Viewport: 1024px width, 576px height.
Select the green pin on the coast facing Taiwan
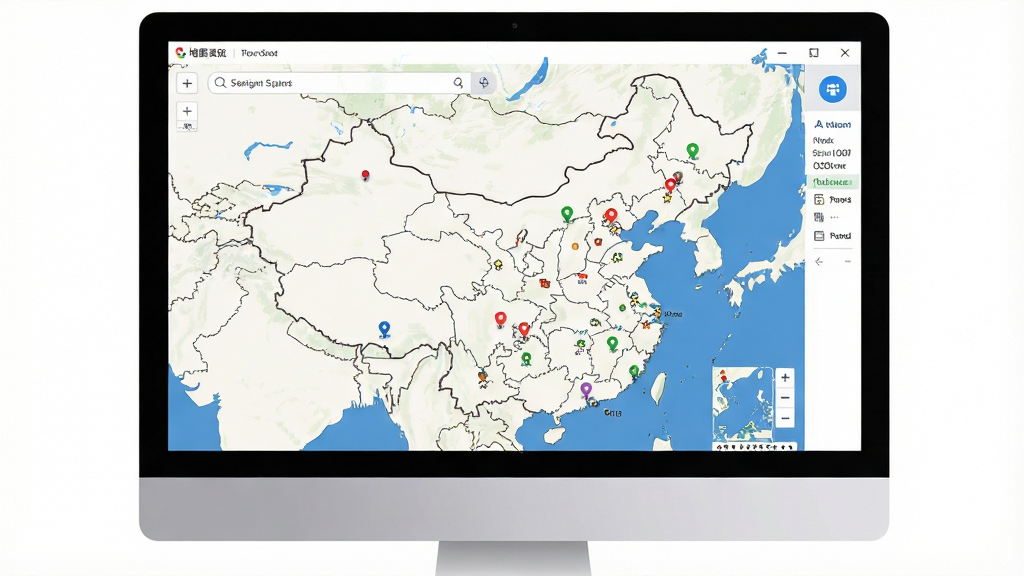(633, 372)
